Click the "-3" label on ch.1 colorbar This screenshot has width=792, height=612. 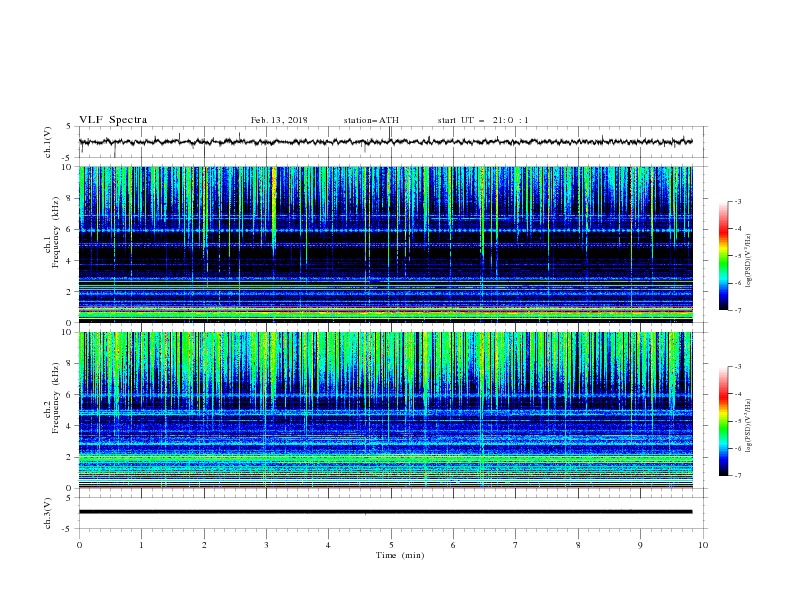[738, 201]
